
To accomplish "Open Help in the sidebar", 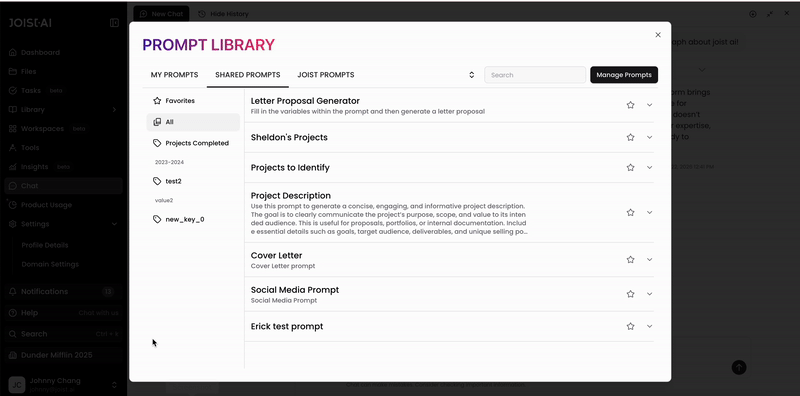I will pyautogui.click(x=63, y=313).
